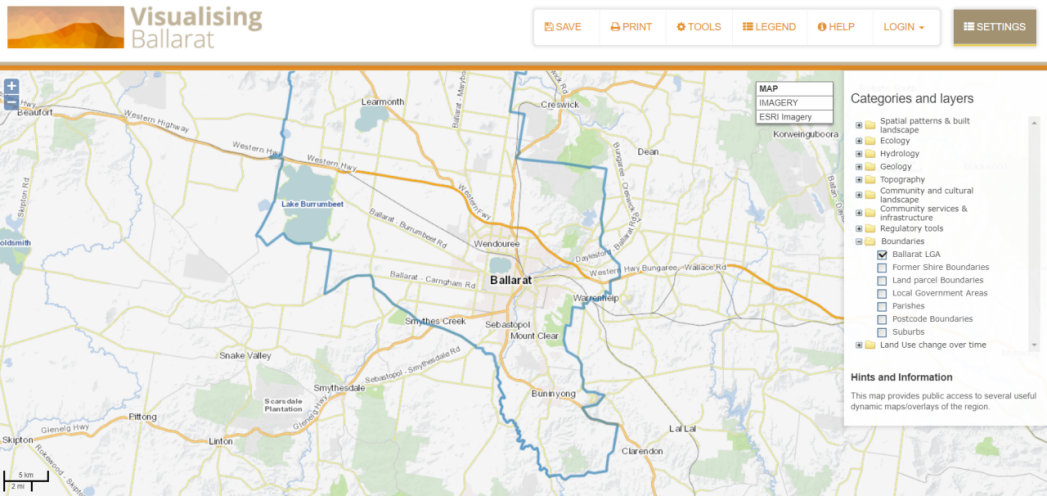This screenshot has width=1047, height=496.
Task: Click the Learmonth map label
Action: coord(383,102)
